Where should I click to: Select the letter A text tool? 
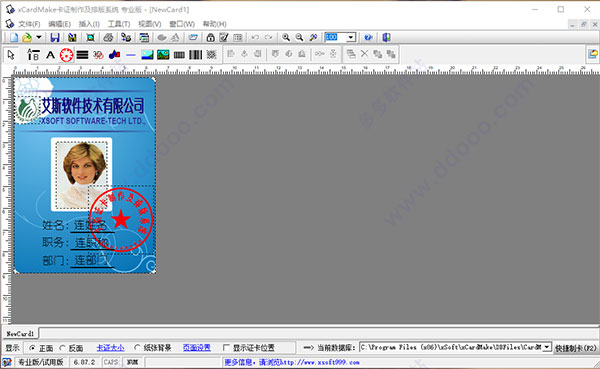point(51,55)
